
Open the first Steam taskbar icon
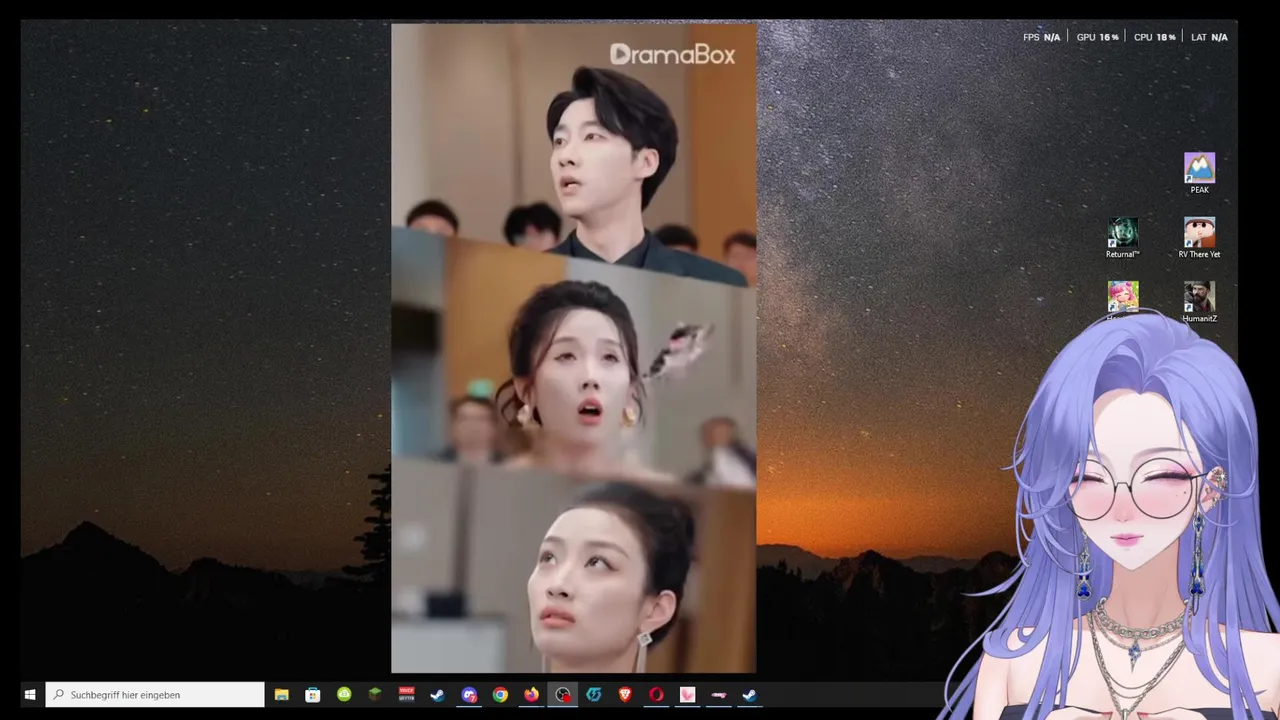437,695
